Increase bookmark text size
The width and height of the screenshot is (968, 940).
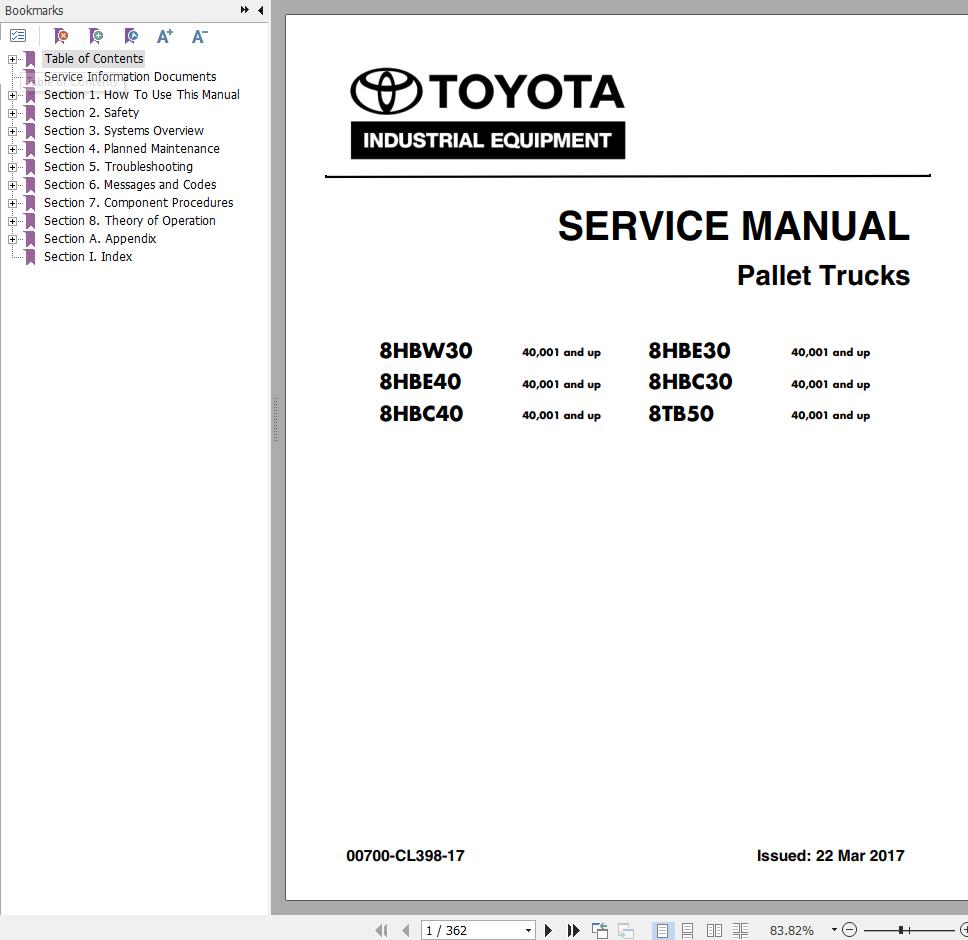pos(165,36)
